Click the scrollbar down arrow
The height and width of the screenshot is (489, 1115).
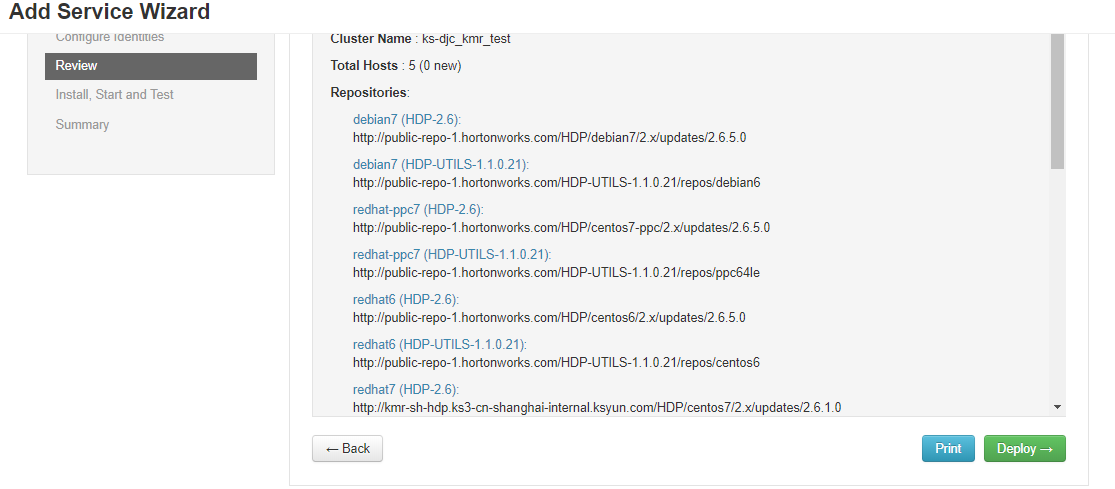click(1057, 407)
